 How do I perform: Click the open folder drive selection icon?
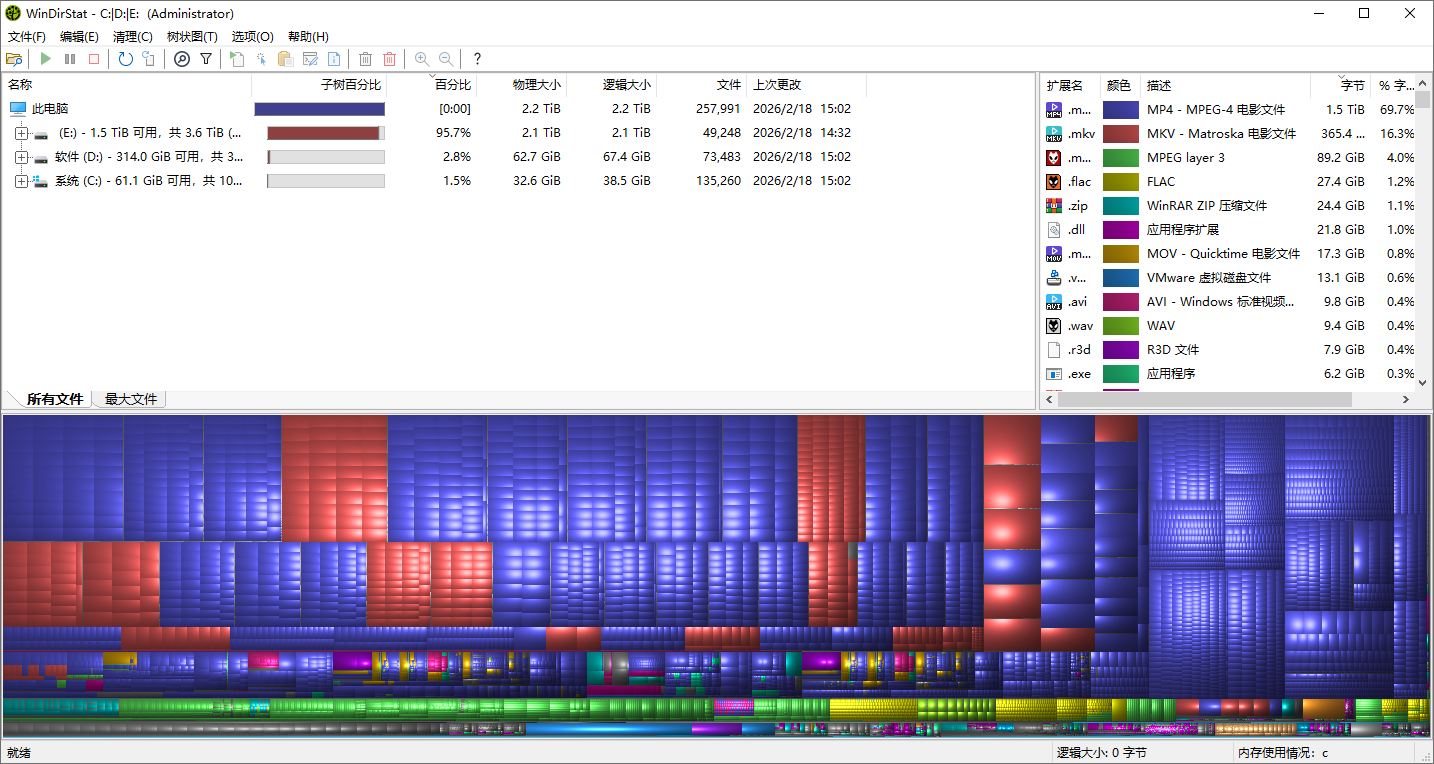click(x=14, y=59)
